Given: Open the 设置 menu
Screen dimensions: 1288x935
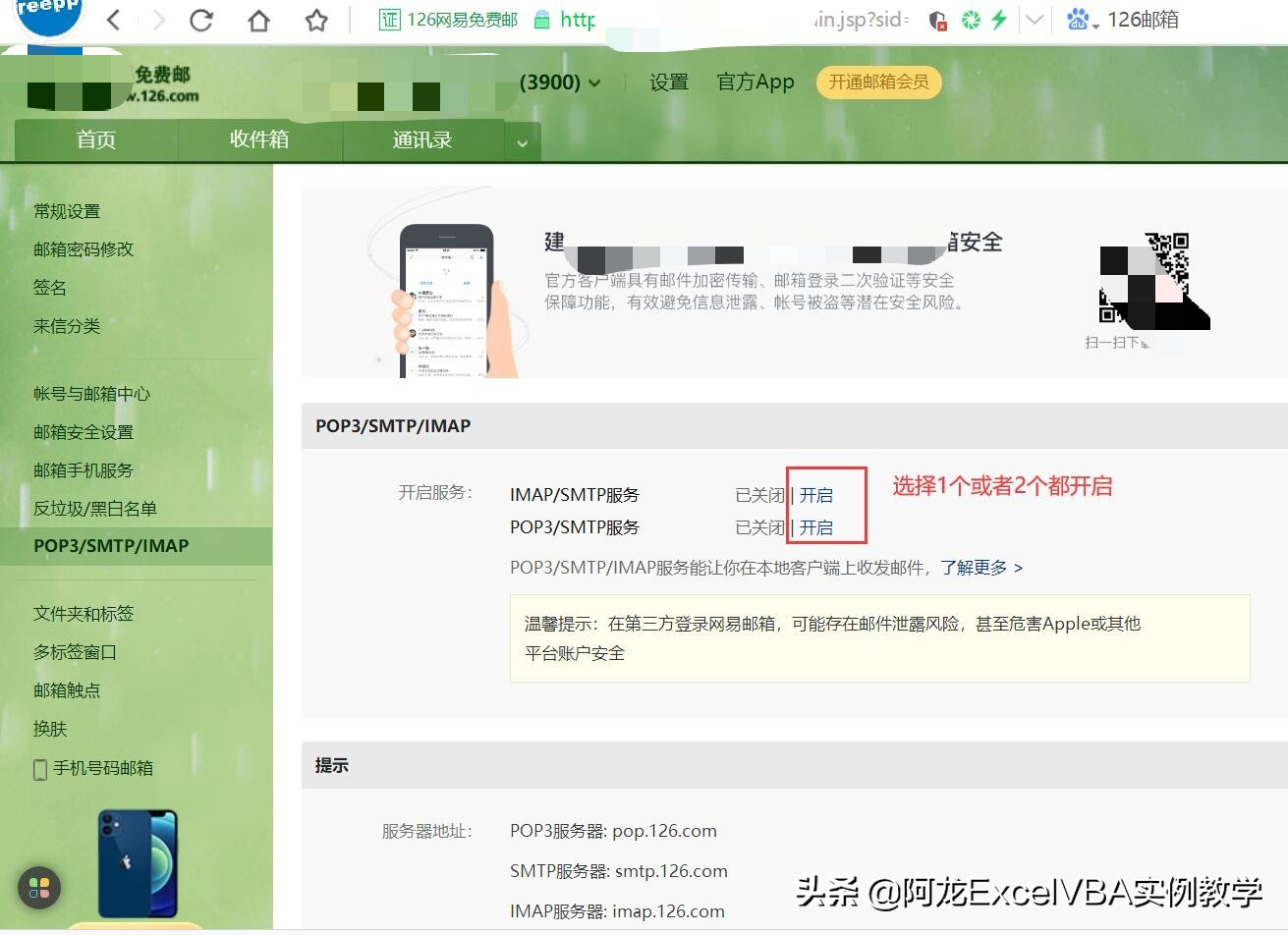Looking at the screenshot, I should (x=668, y=82).
